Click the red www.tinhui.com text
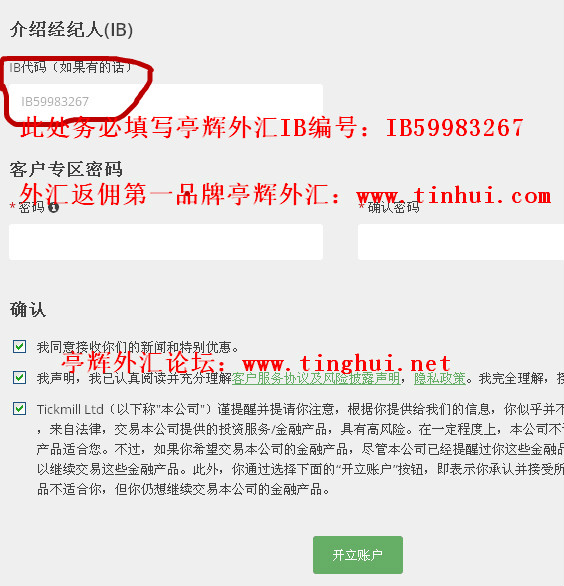This screenshot has width=564, height=586. [454, 195]
